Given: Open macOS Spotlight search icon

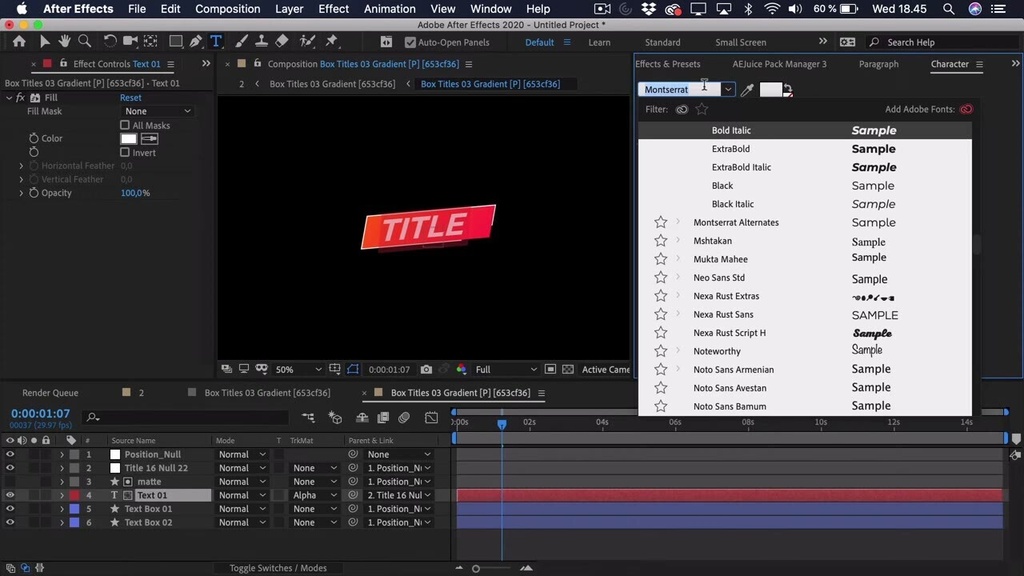Looking at the screenshot, I should click(948, 9).
